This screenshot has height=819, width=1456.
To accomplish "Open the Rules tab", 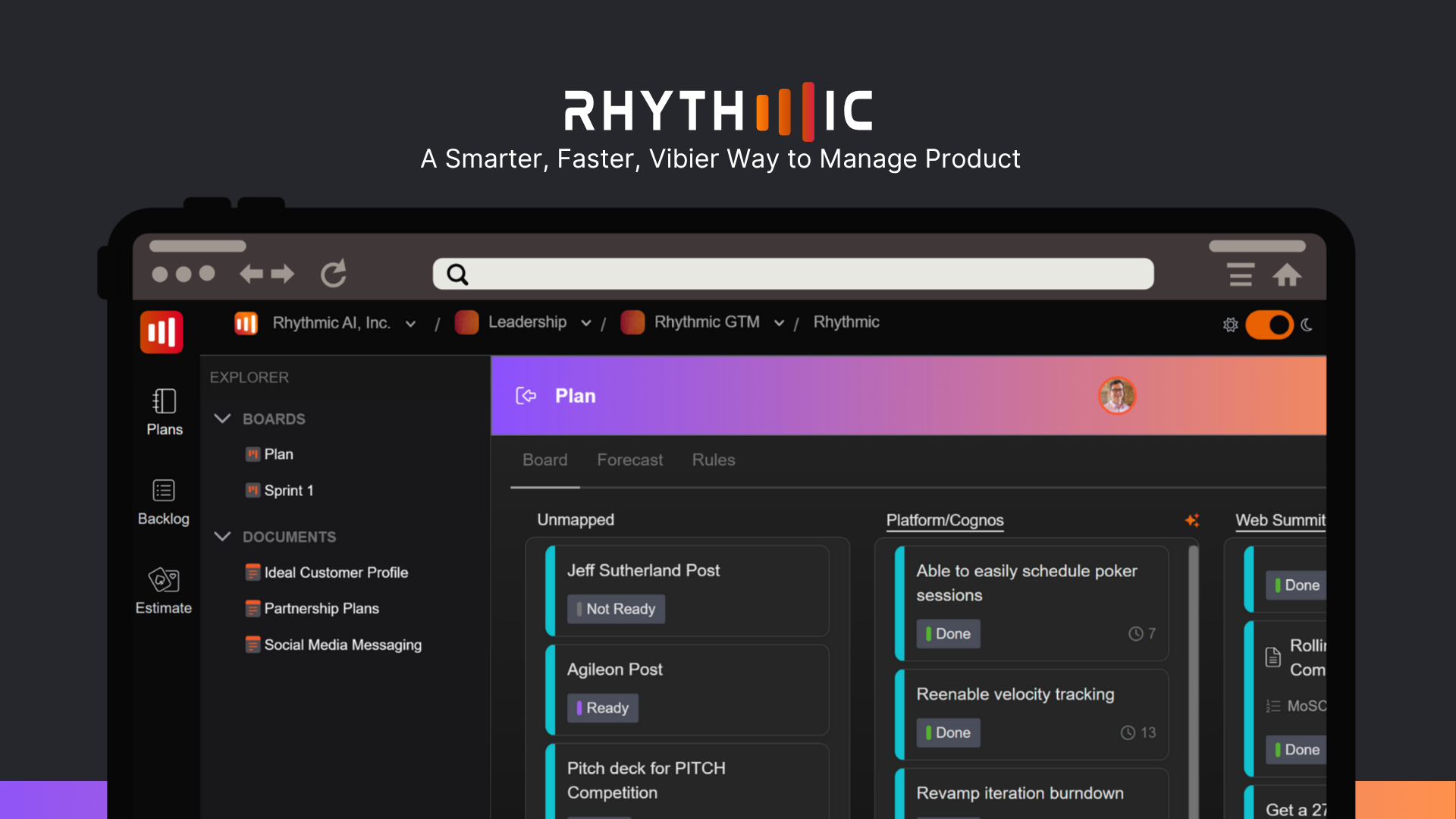I will 713,460.
